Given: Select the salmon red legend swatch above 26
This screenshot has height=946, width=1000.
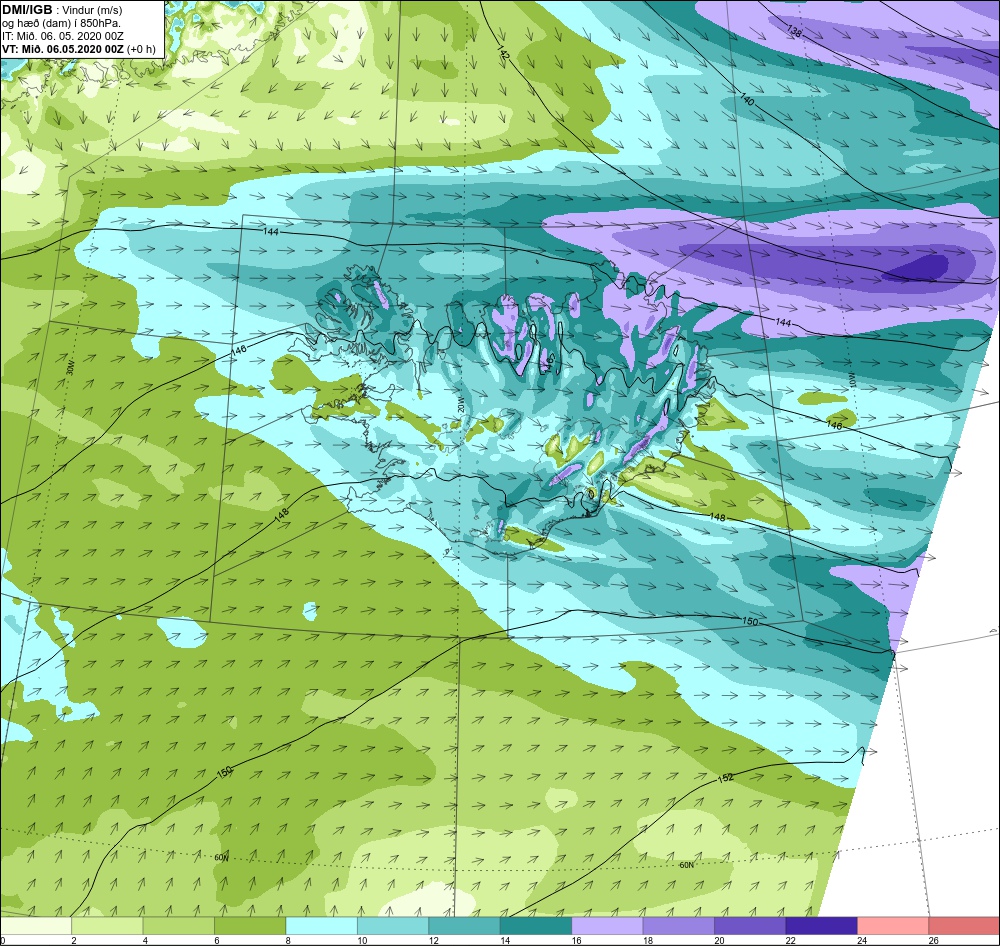Looking at the screenshot, I should tap(964, 925).
